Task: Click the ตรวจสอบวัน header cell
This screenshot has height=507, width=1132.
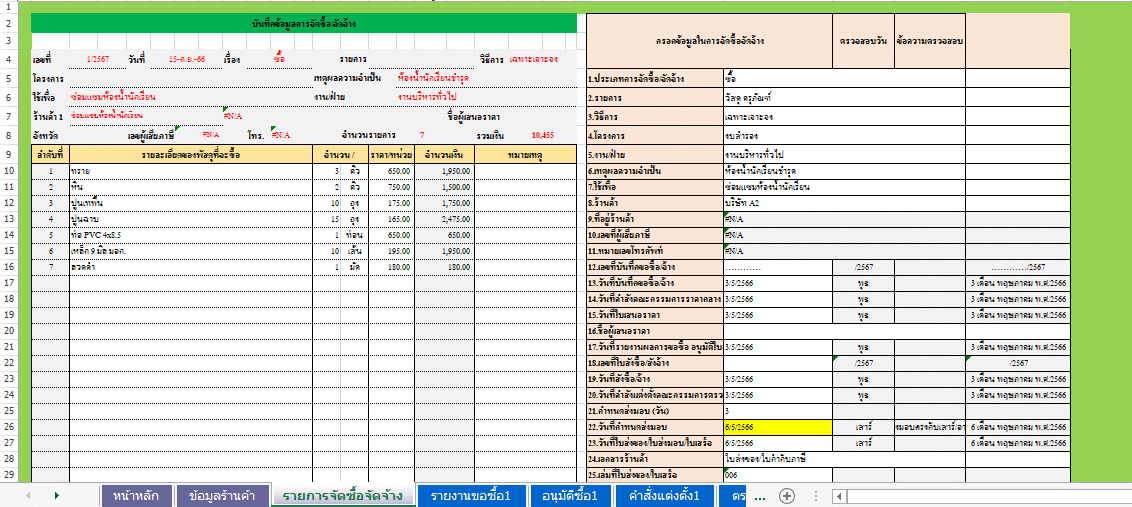Action: [863, 41]
